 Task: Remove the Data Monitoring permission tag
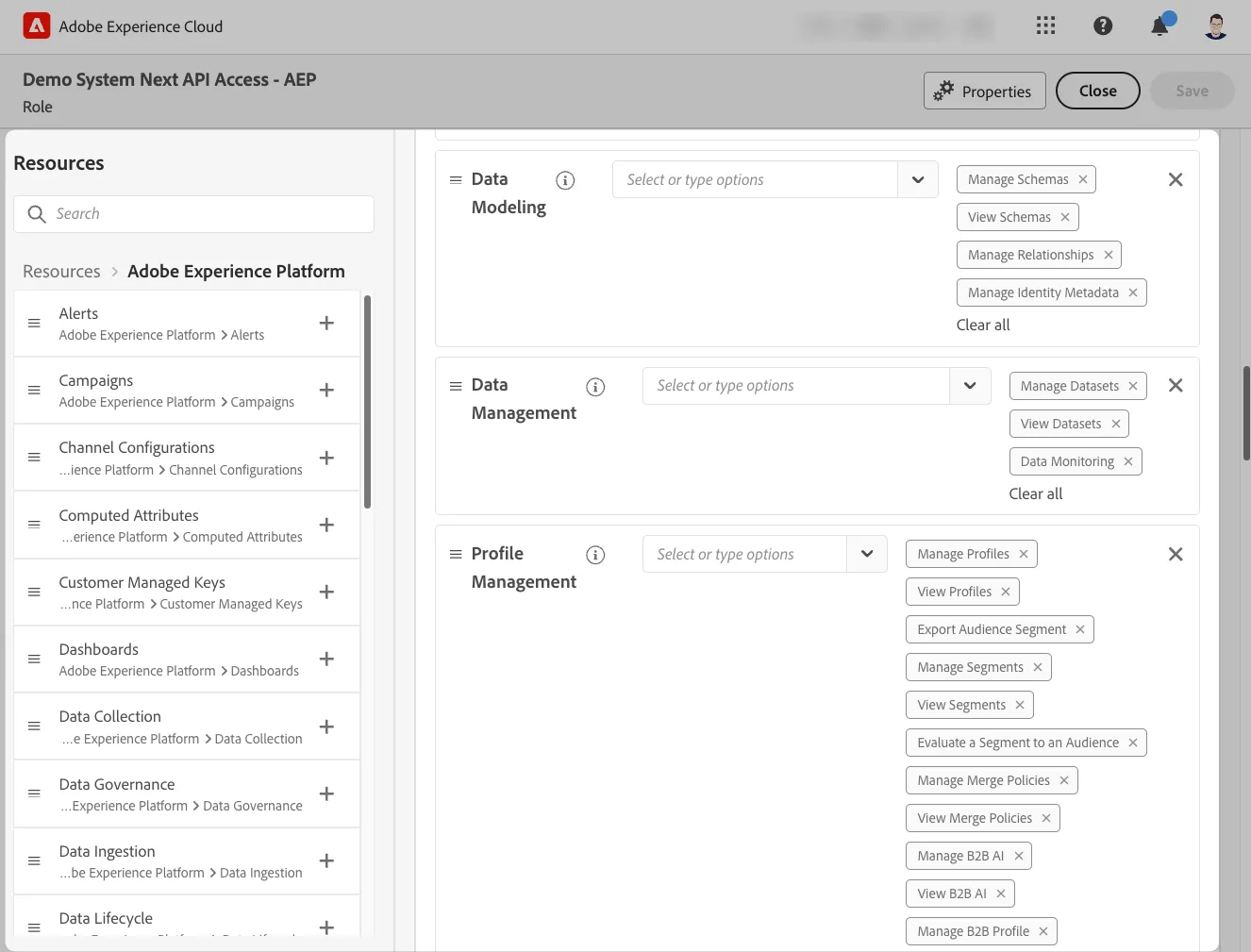(x=1128, y=461)
